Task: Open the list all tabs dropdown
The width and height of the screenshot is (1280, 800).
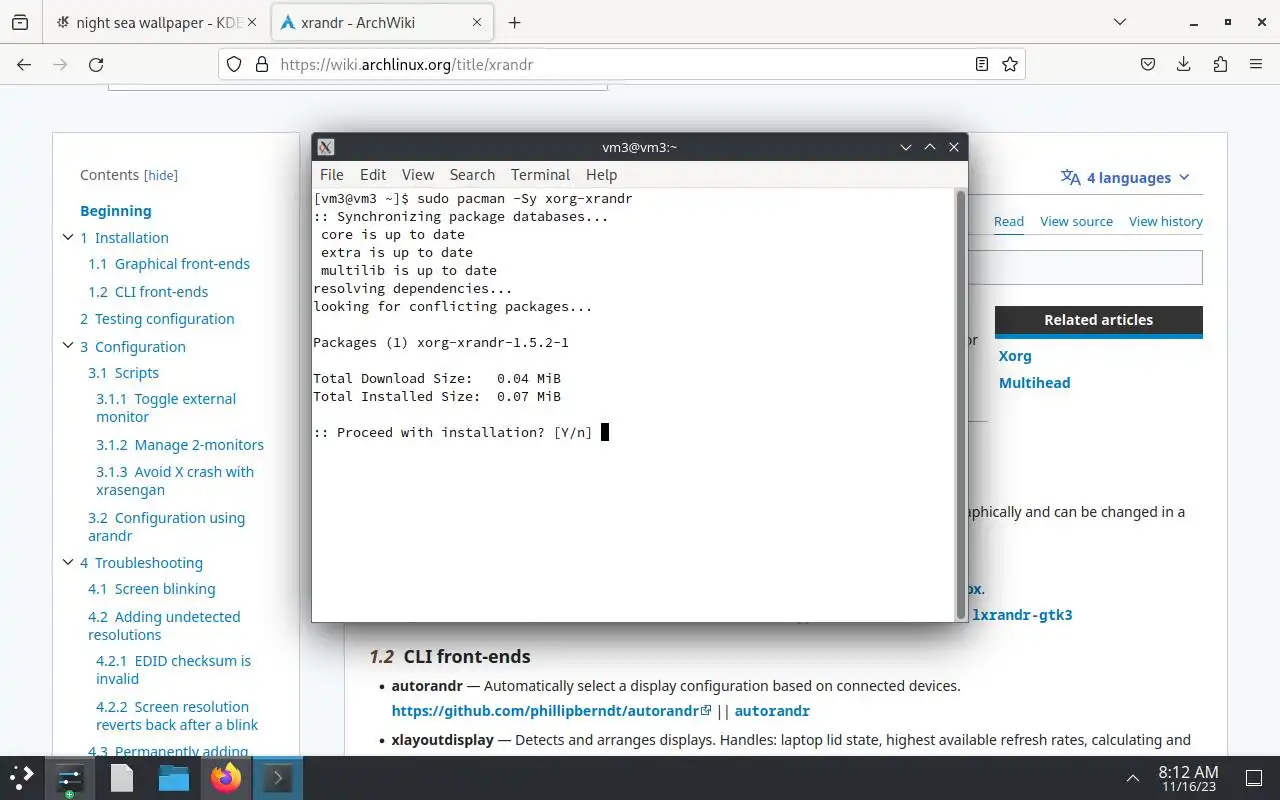Action: tap(1120, 22)
